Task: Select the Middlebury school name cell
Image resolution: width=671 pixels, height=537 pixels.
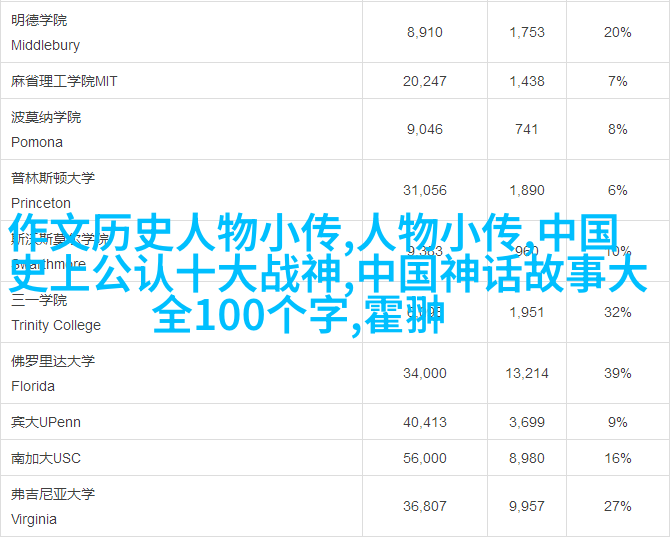Action: [181, 32]
